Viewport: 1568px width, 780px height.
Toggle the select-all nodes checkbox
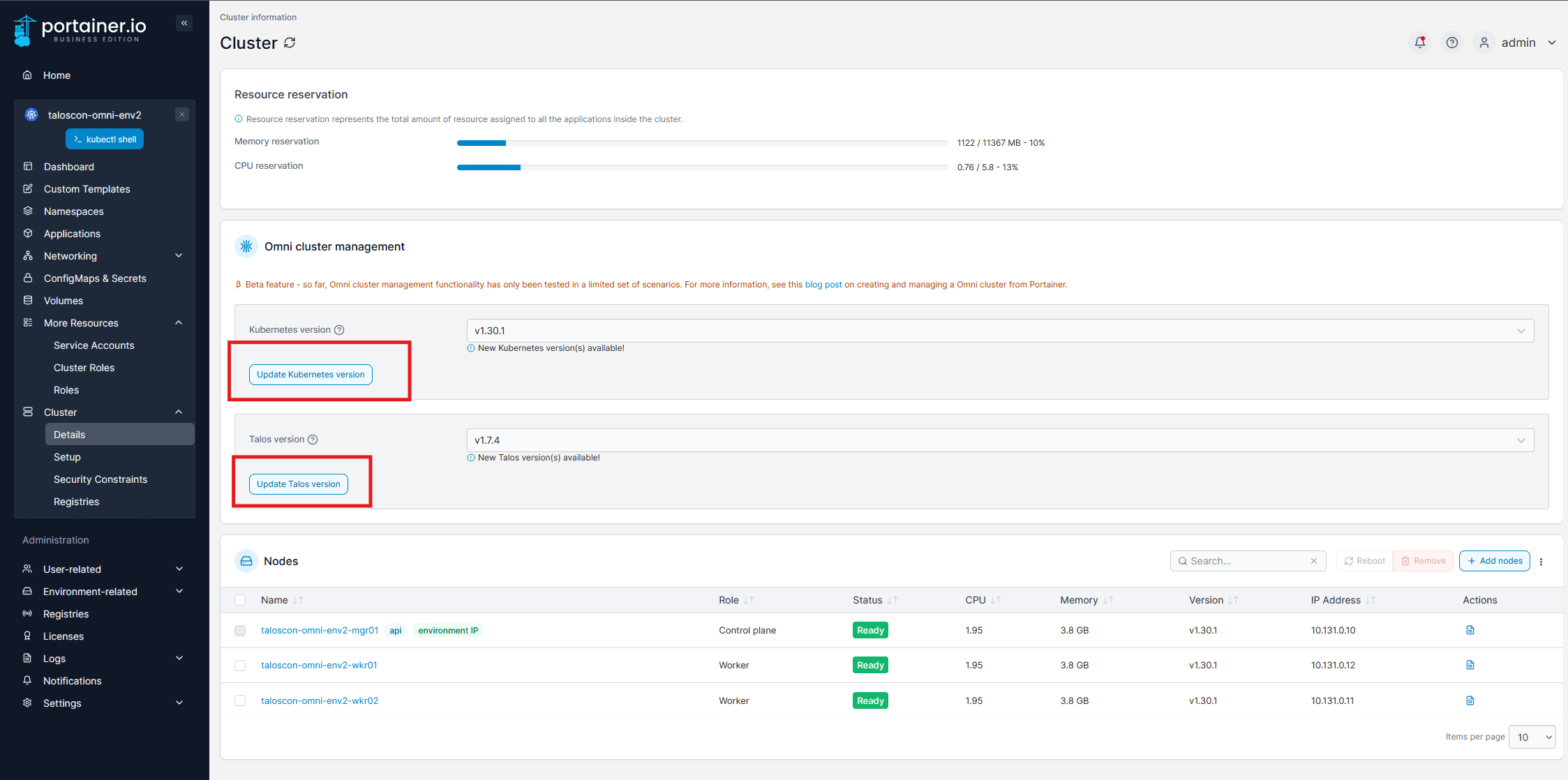pos(240,600)
